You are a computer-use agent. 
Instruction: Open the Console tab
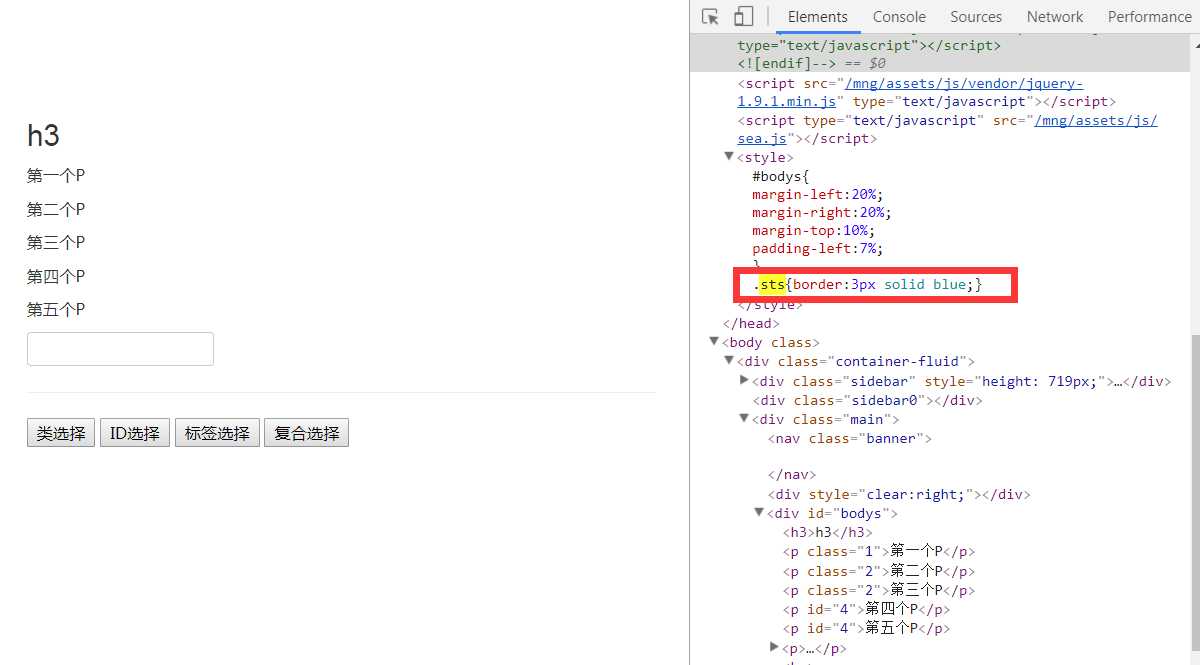pos(899,17)
